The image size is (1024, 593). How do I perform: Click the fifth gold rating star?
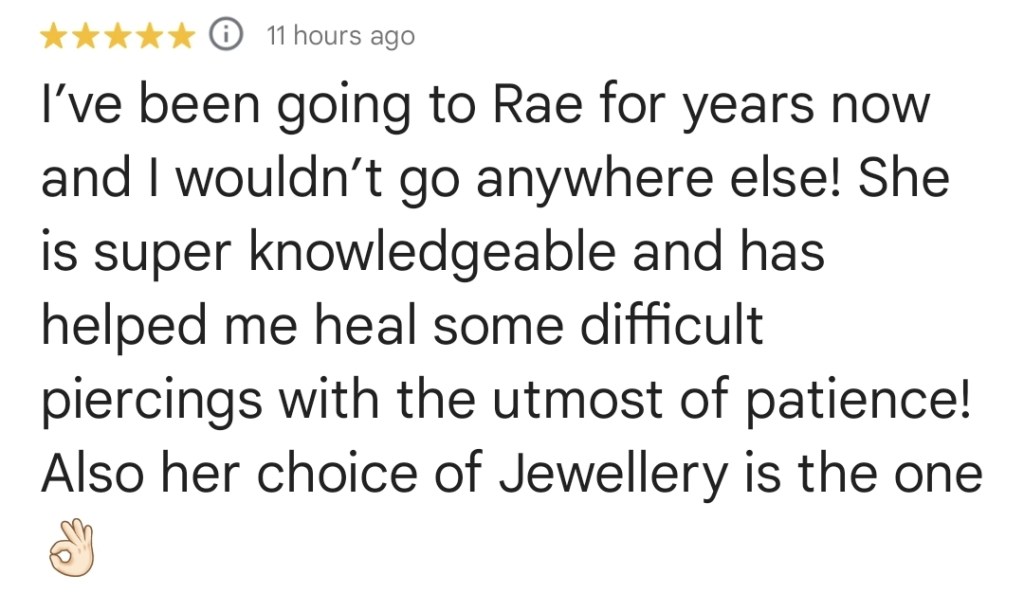tap(182, 37)
